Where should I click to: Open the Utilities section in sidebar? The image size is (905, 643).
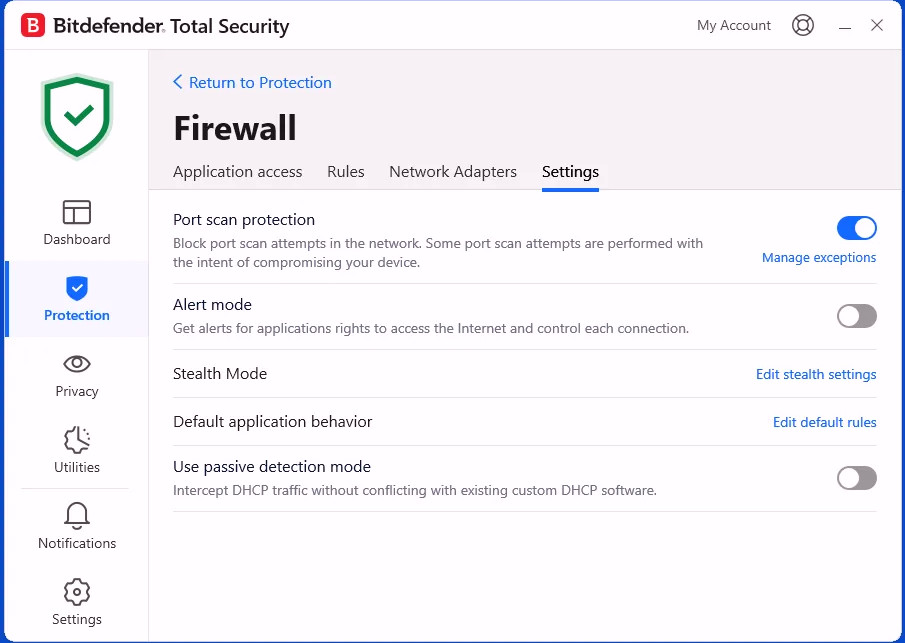coord(77,451)
